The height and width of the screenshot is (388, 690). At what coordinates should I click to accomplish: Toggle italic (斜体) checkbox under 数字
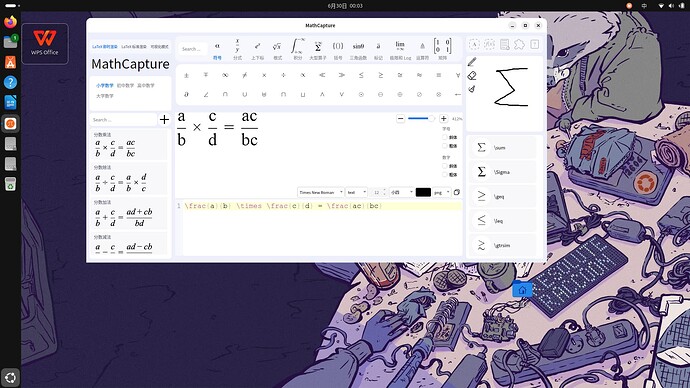pos(444,166)
